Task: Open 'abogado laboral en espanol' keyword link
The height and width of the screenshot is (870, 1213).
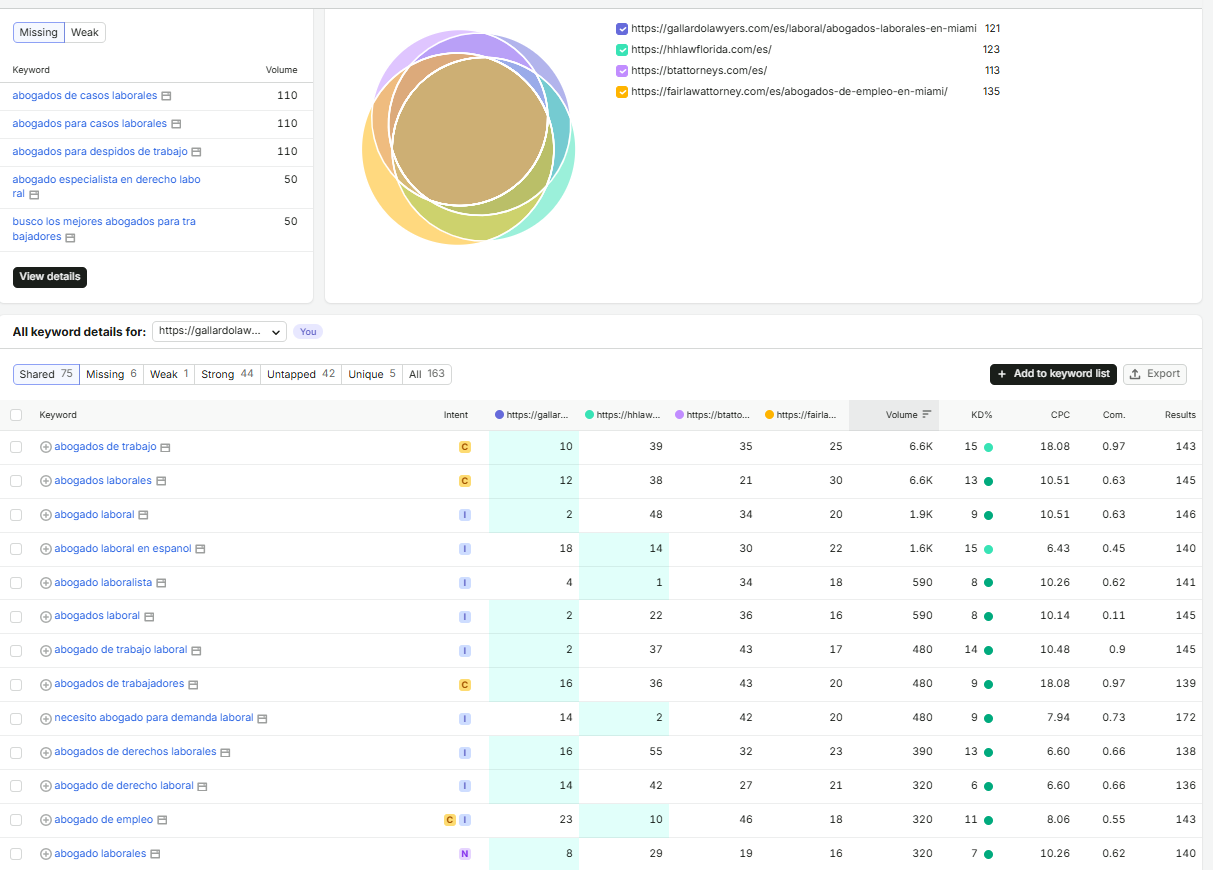Action: [x=123, y=549]
